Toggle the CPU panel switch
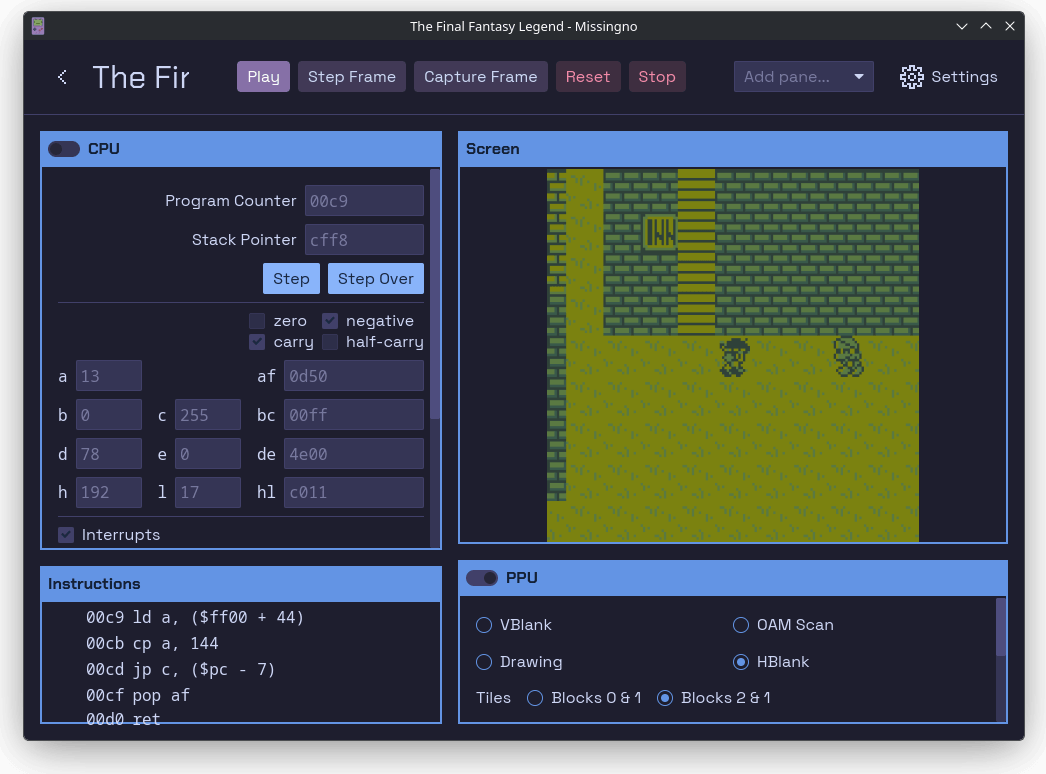 pyautogui.click(x=64, y=149)
